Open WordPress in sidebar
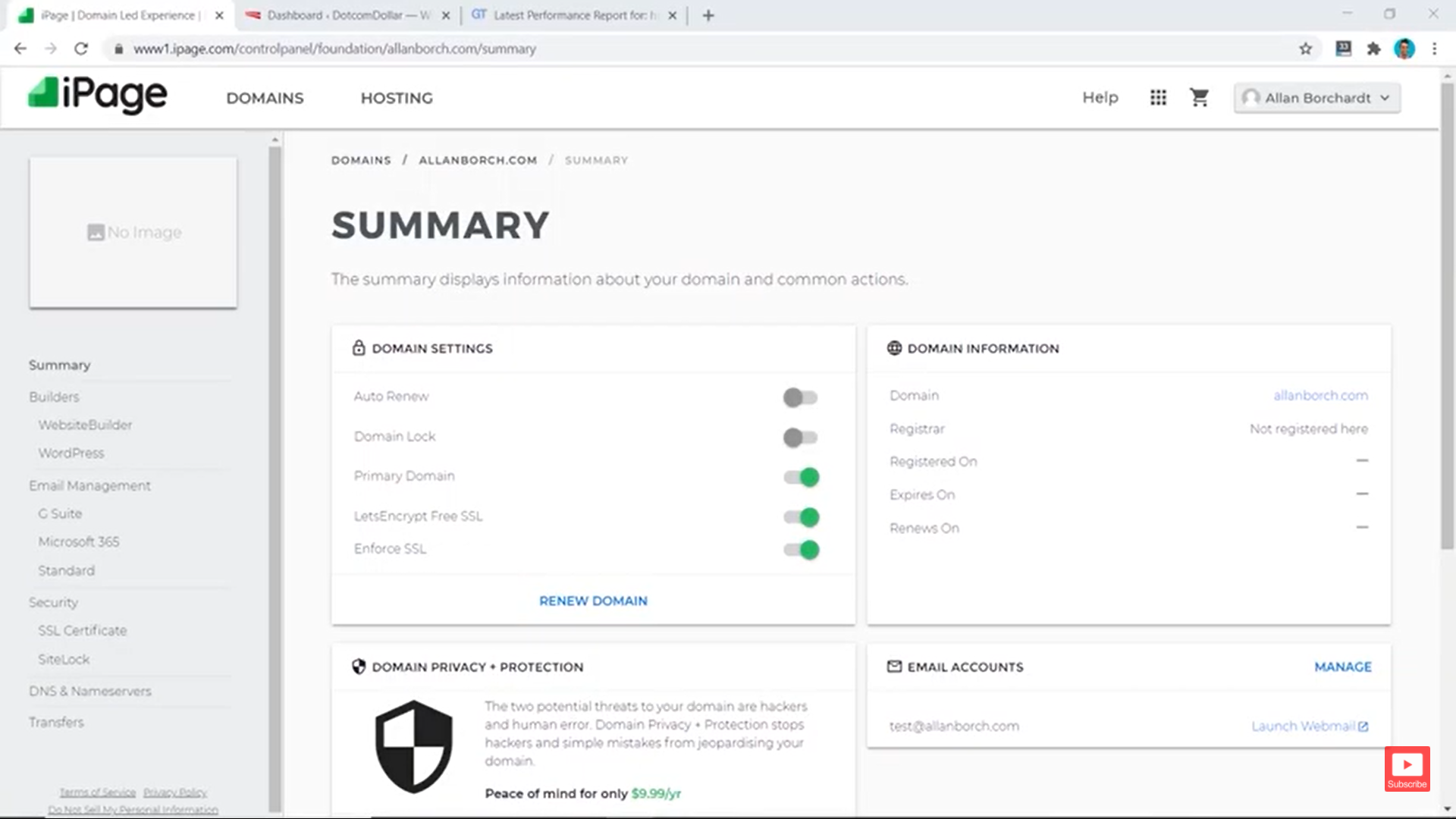The image size is (1456, 819). (71, 453)
